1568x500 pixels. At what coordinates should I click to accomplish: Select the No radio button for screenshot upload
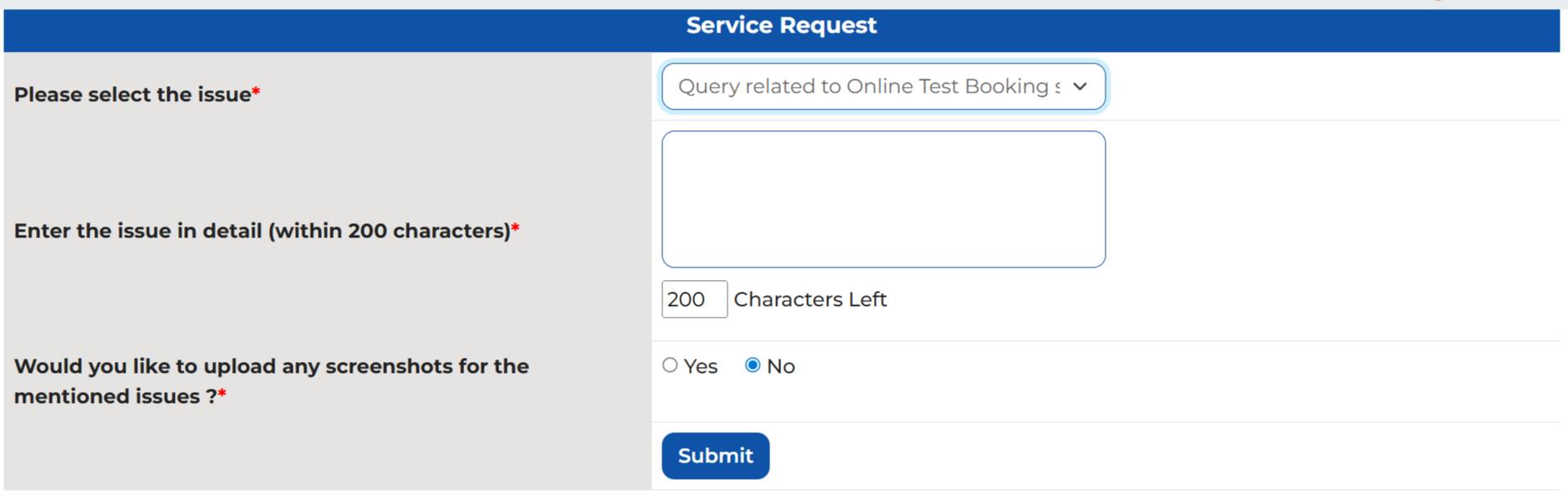(753, 365)
